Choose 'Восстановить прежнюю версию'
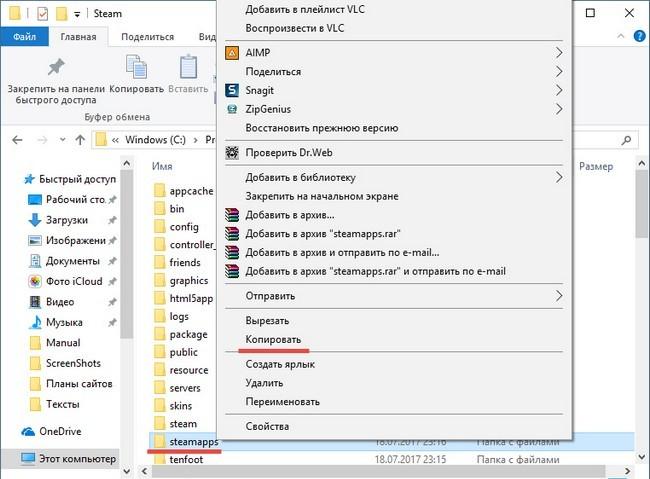Screen dimensions: 650x479 pyautogui.click(x=322, y=128)
